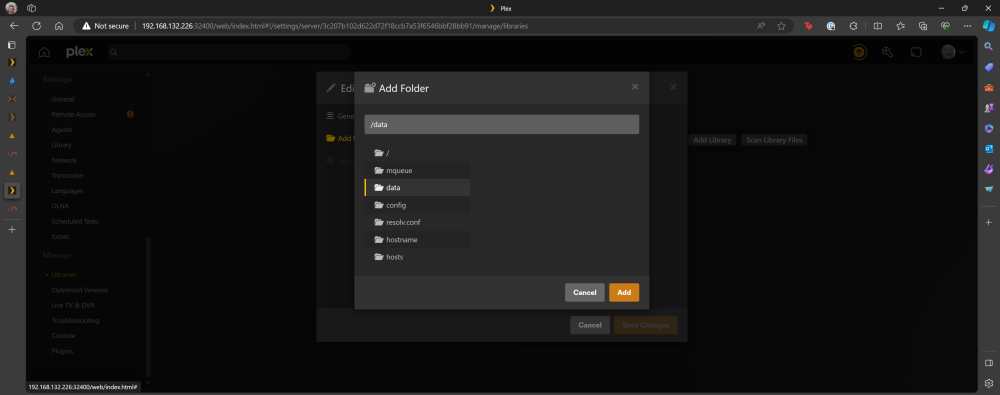The width and height of the screenshot is (1000, 395).
Task: Click the Plex search box
Action: [230, 52]
